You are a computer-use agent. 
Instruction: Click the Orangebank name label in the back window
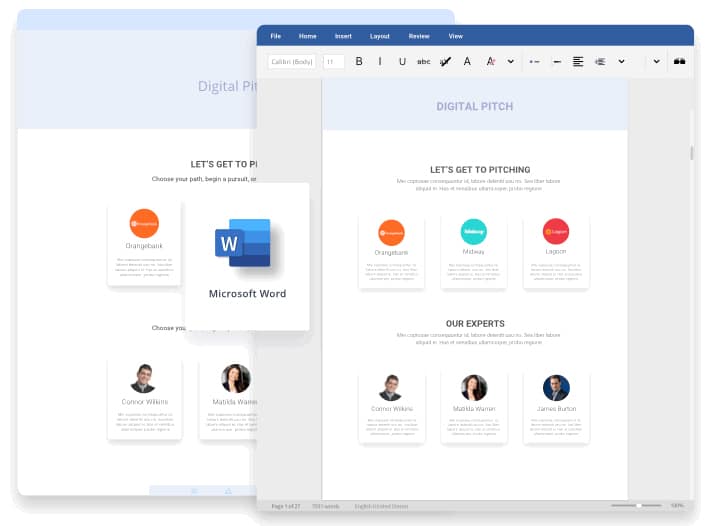pyautogui.click(x=144, y=246)
